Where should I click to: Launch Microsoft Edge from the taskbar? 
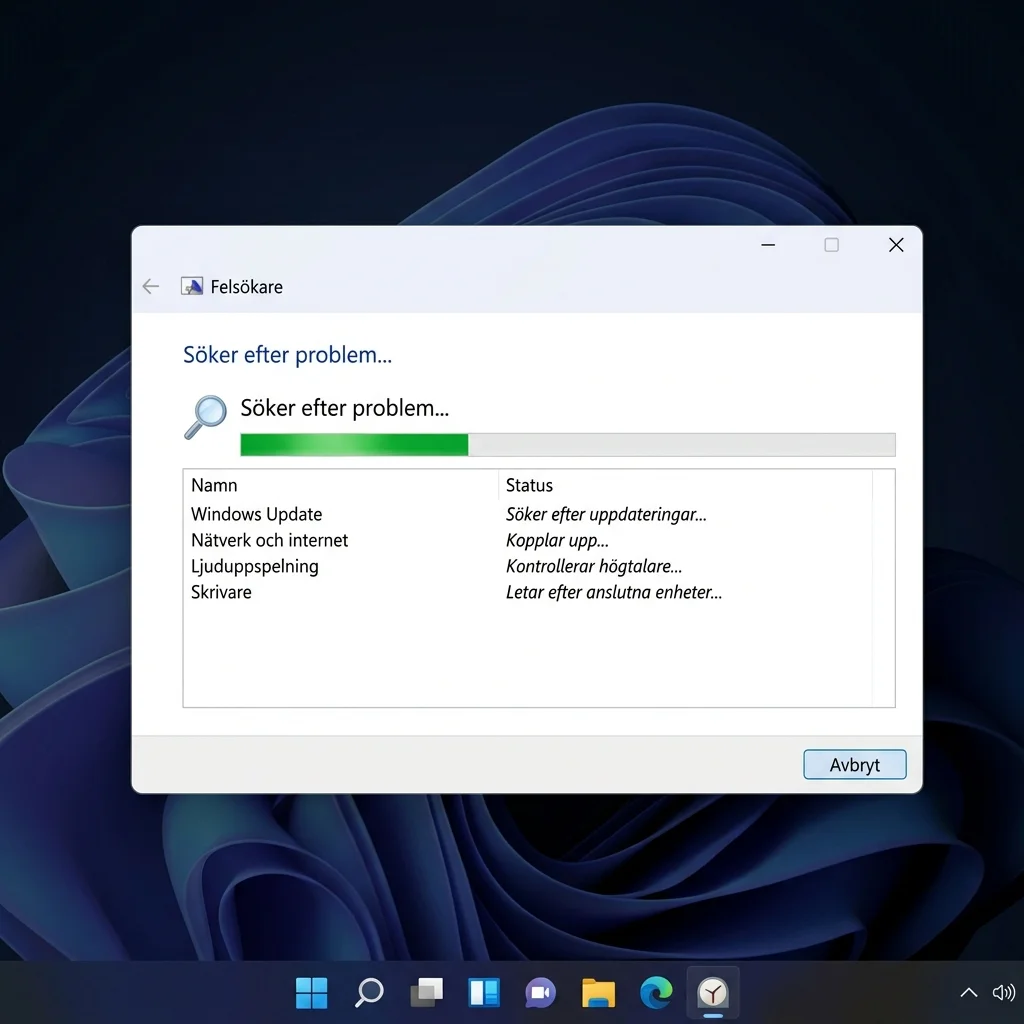click(x=656, y=993)
